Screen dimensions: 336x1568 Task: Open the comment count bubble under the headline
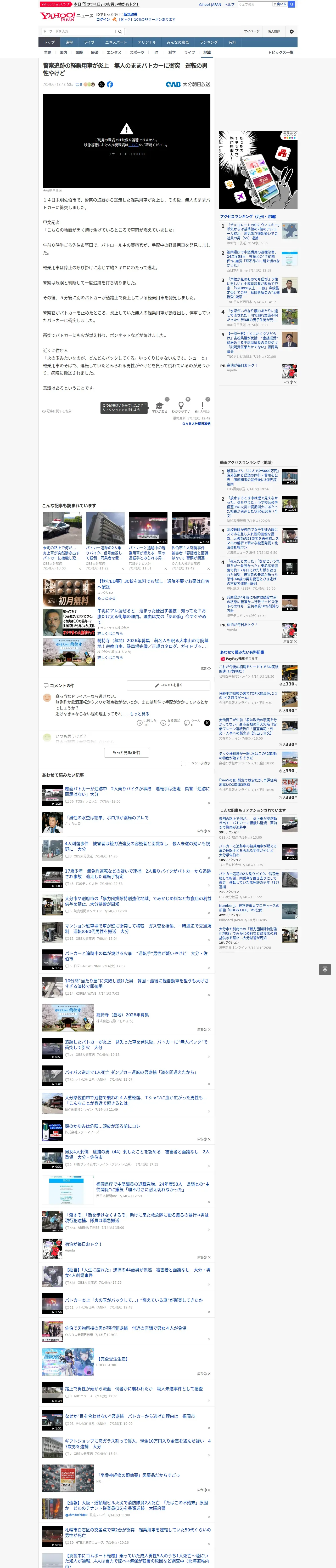pos(79,85)
